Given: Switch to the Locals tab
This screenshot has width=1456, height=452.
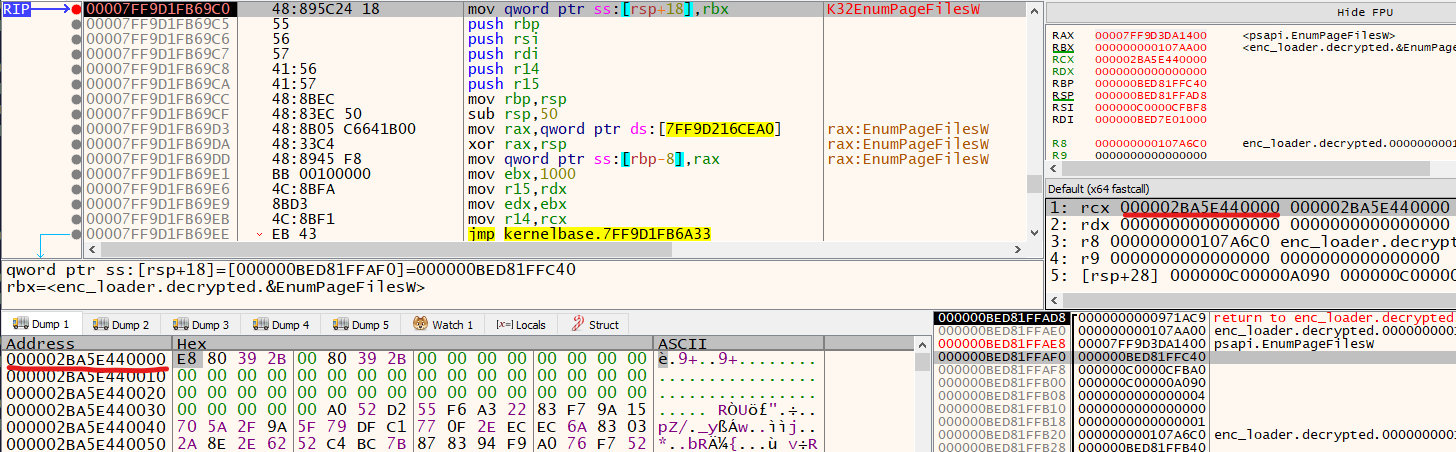Looking at the screenshot, I should pos(521,324).
